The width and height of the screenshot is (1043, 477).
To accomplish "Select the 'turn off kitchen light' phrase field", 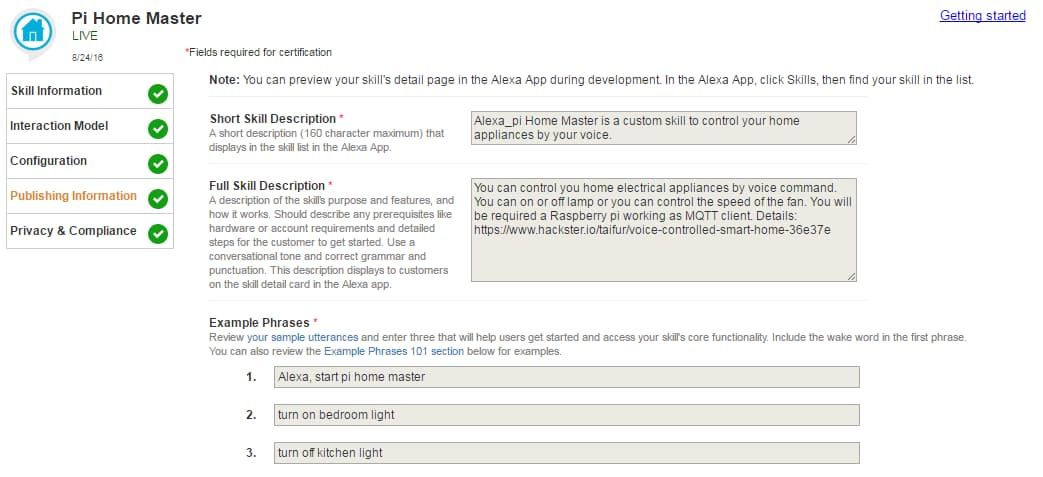I will [566, 453].
